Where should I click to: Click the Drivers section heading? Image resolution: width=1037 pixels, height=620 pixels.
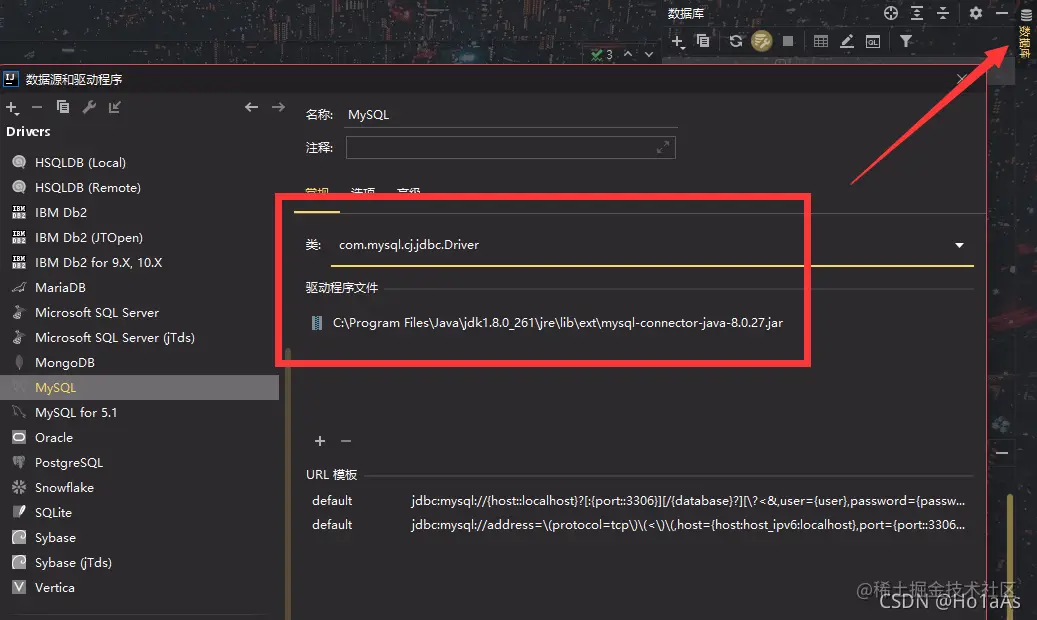coord(28,132)
